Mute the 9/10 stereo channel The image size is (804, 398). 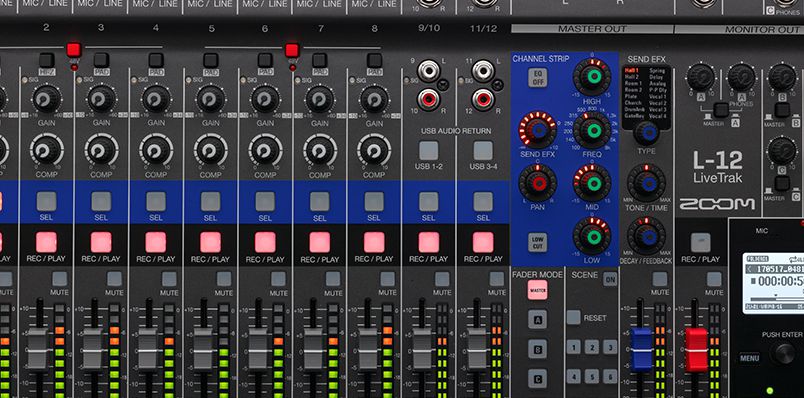[x=441, y=278]
